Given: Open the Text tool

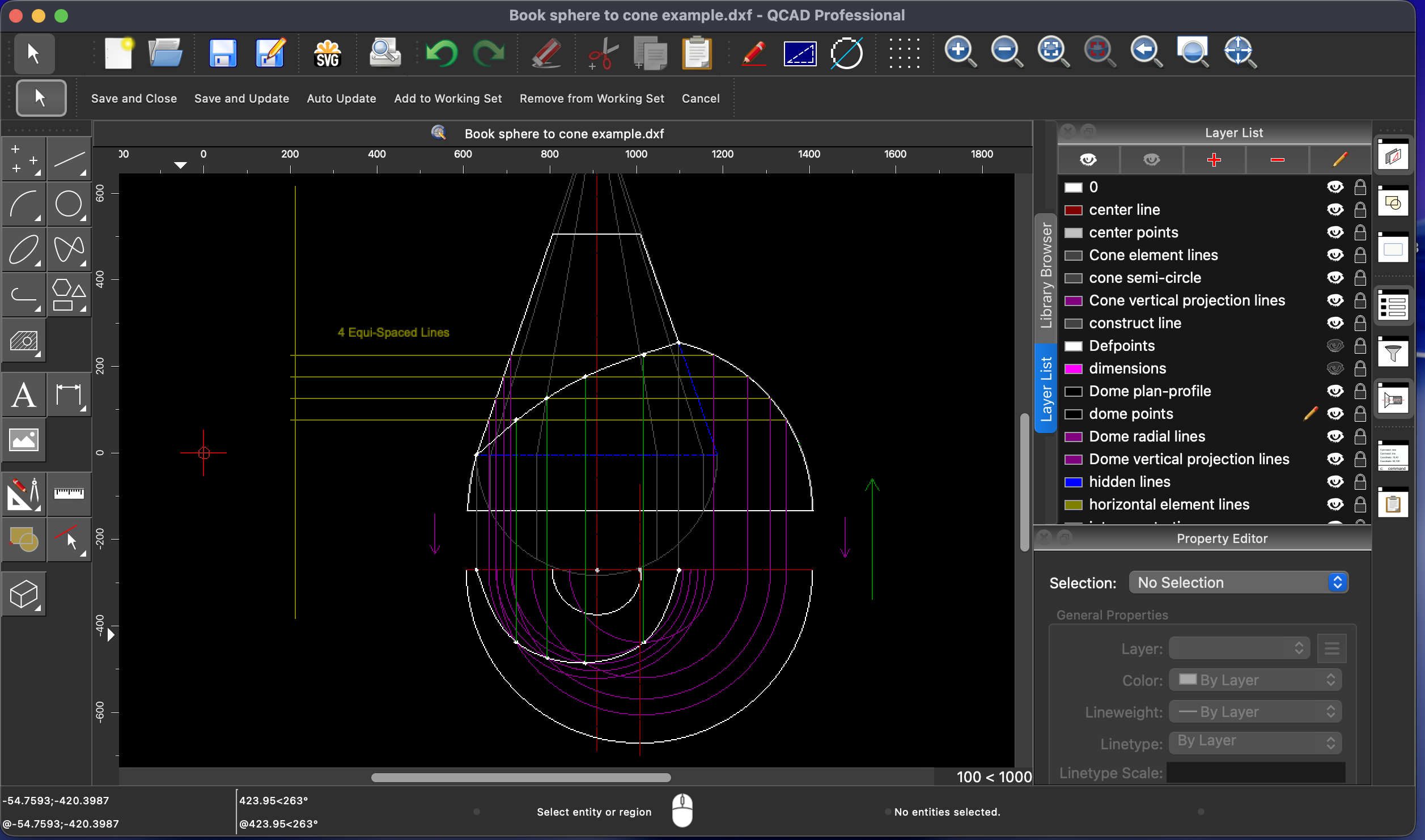Looking at the screenshot, I should click(24, 394).
